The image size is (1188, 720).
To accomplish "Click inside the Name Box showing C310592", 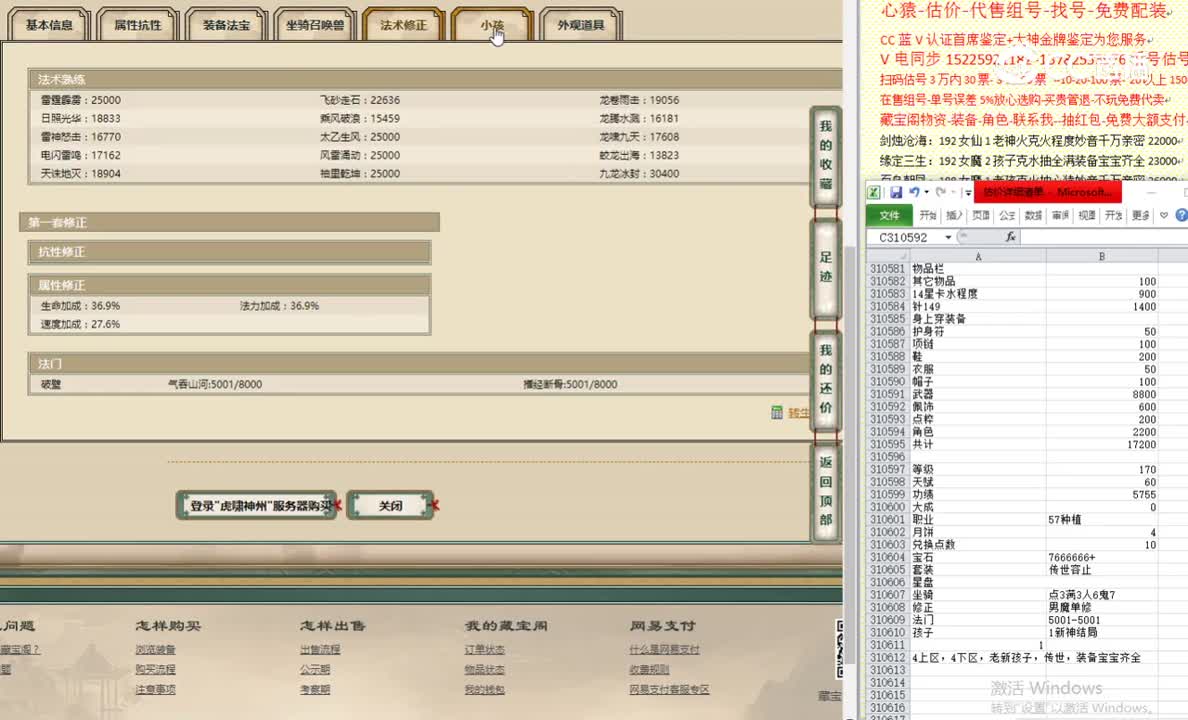I will [x=901, y=237].
